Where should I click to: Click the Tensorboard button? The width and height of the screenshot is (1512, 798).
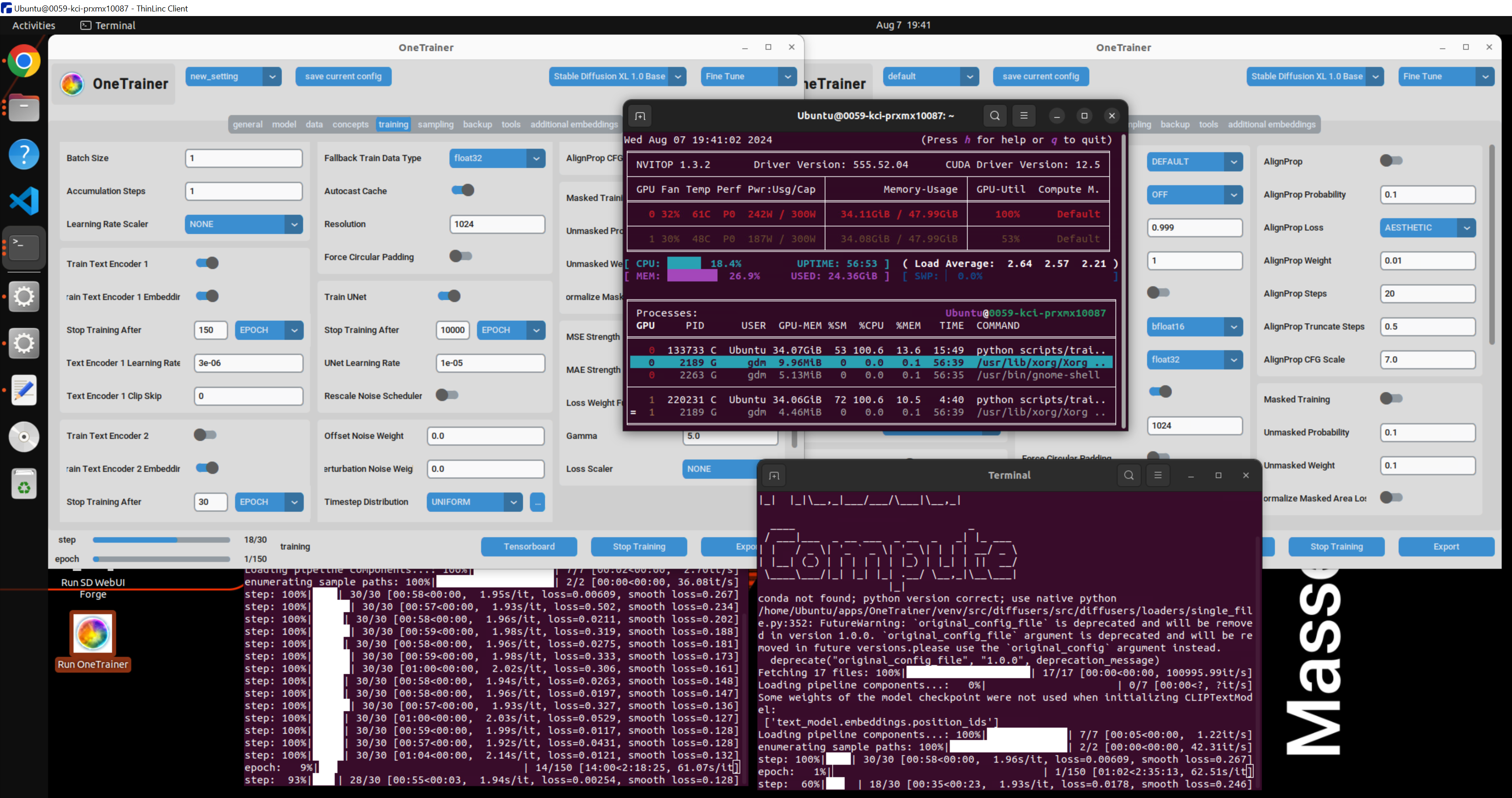coord(528,547)
